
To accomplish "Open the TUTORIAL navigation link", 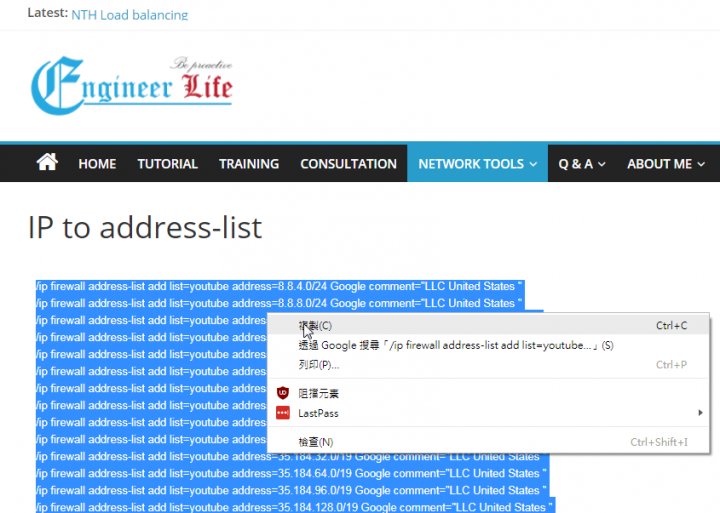I will [x=168, y=164].
